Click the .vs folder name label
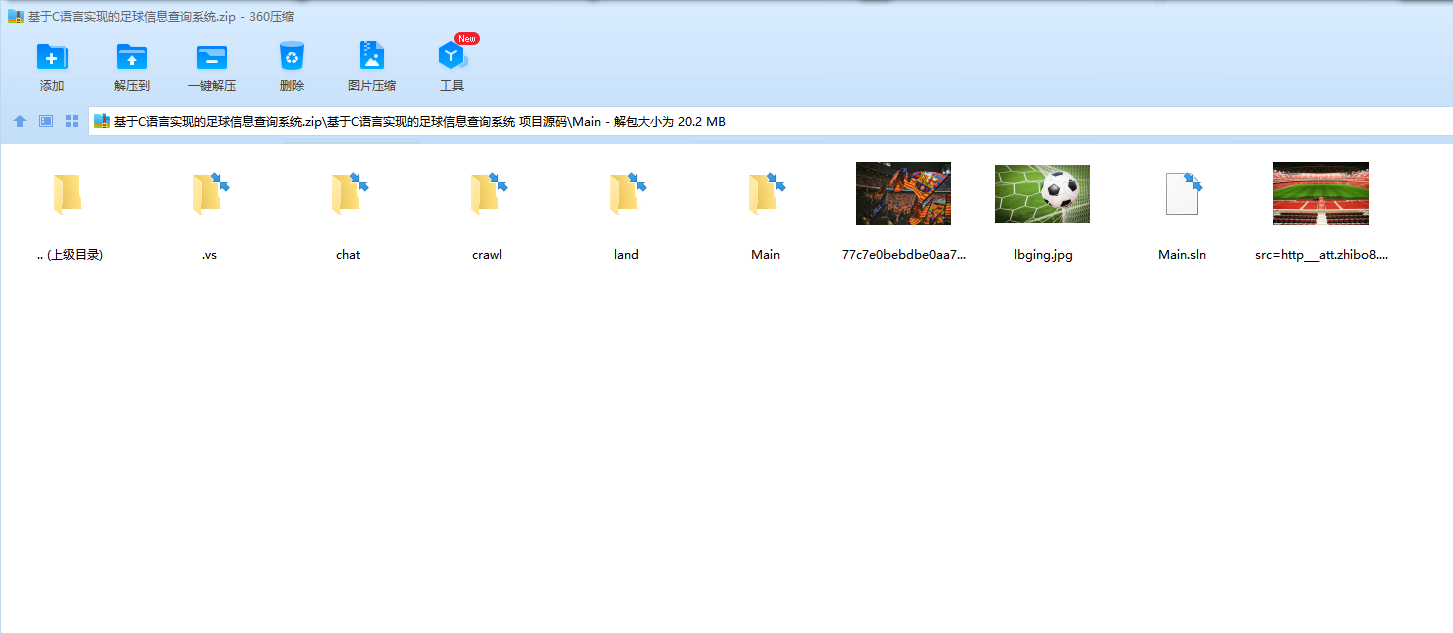 [209, 255]
